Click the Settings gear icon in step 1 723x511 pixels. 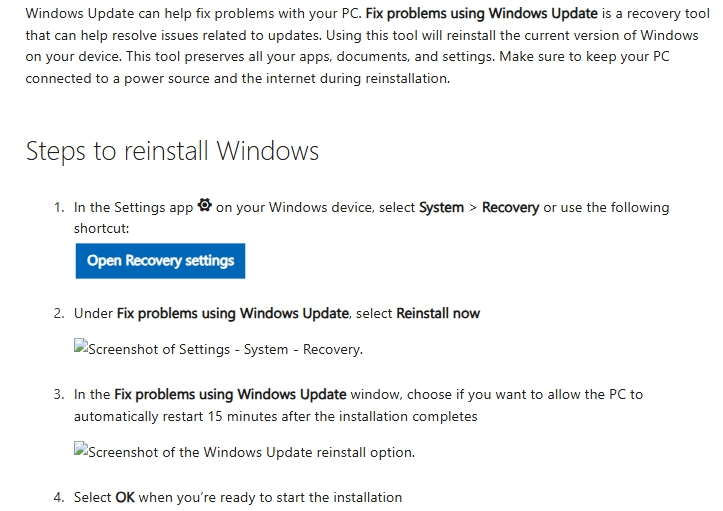tap(205, 205)
